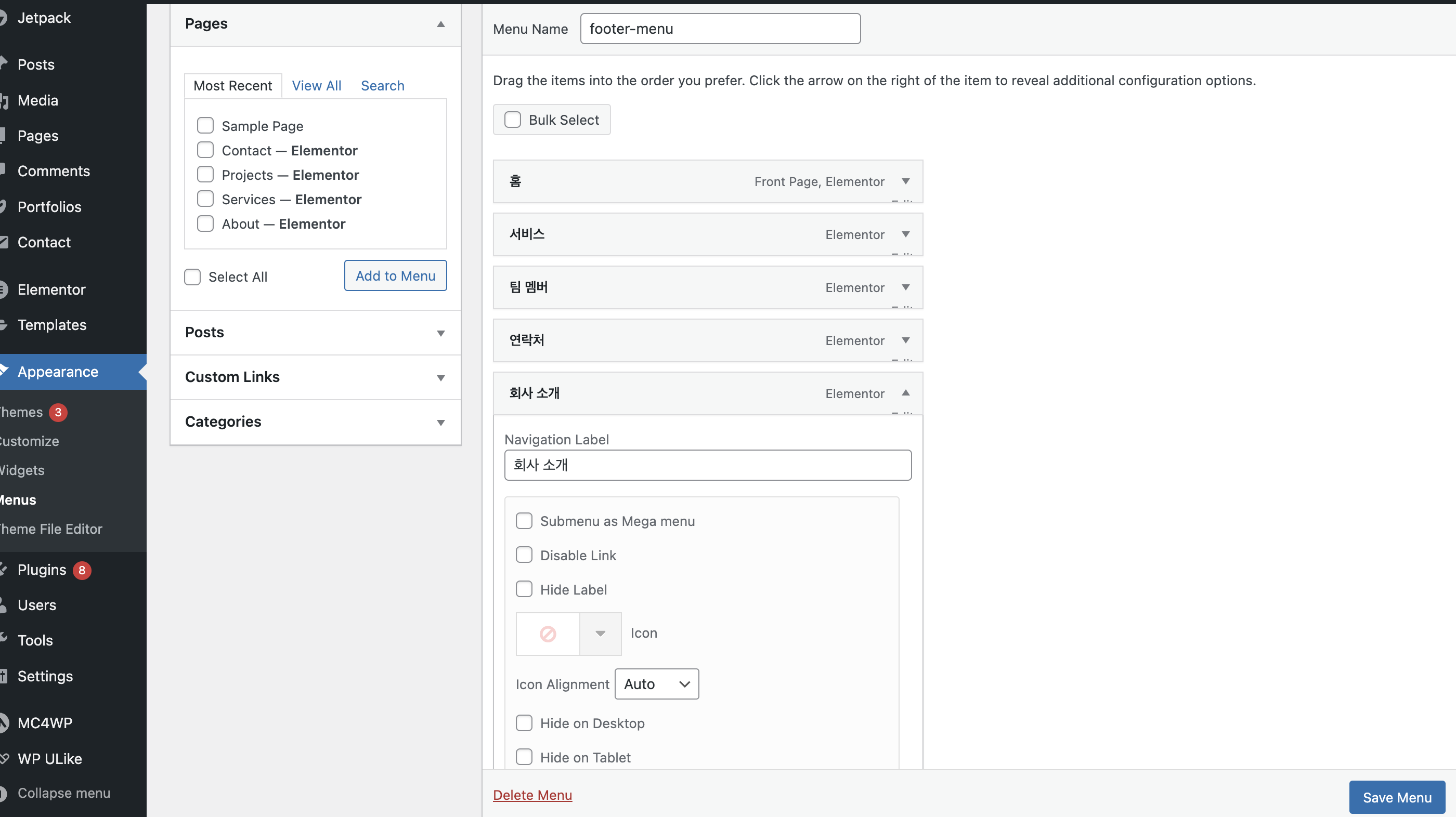Click the 팀 멤버 menu item title
The height and width of the screenshot is (817, 1456).
tap(528, 287)
